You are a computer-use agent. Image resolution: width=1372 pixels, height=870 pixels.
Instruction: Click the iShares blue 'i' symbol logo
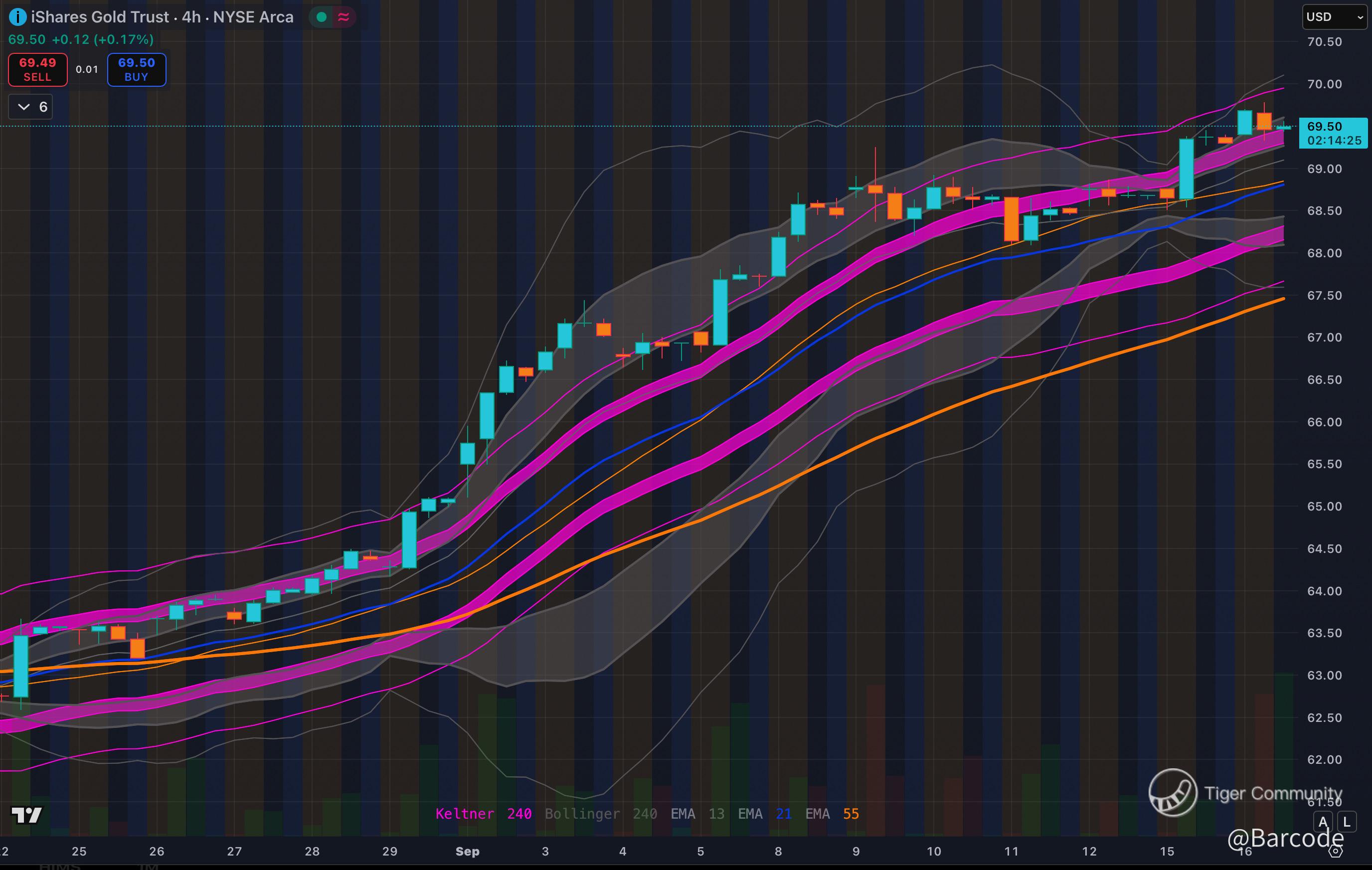17,17
